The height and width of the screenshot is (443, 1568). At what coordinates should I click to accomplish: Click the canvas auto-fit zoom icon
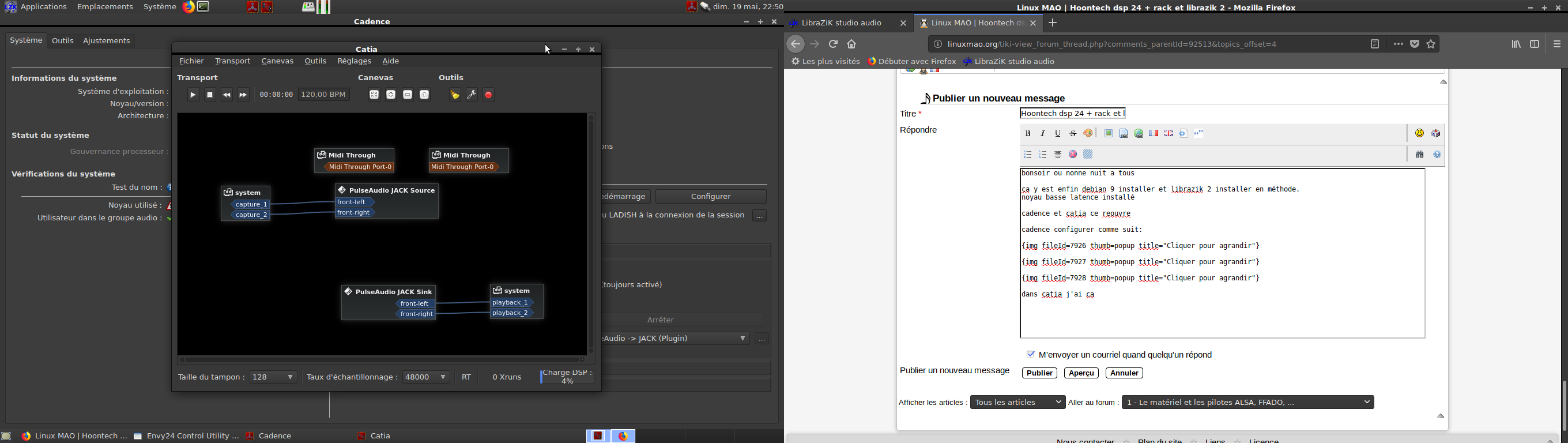(374, 95)
